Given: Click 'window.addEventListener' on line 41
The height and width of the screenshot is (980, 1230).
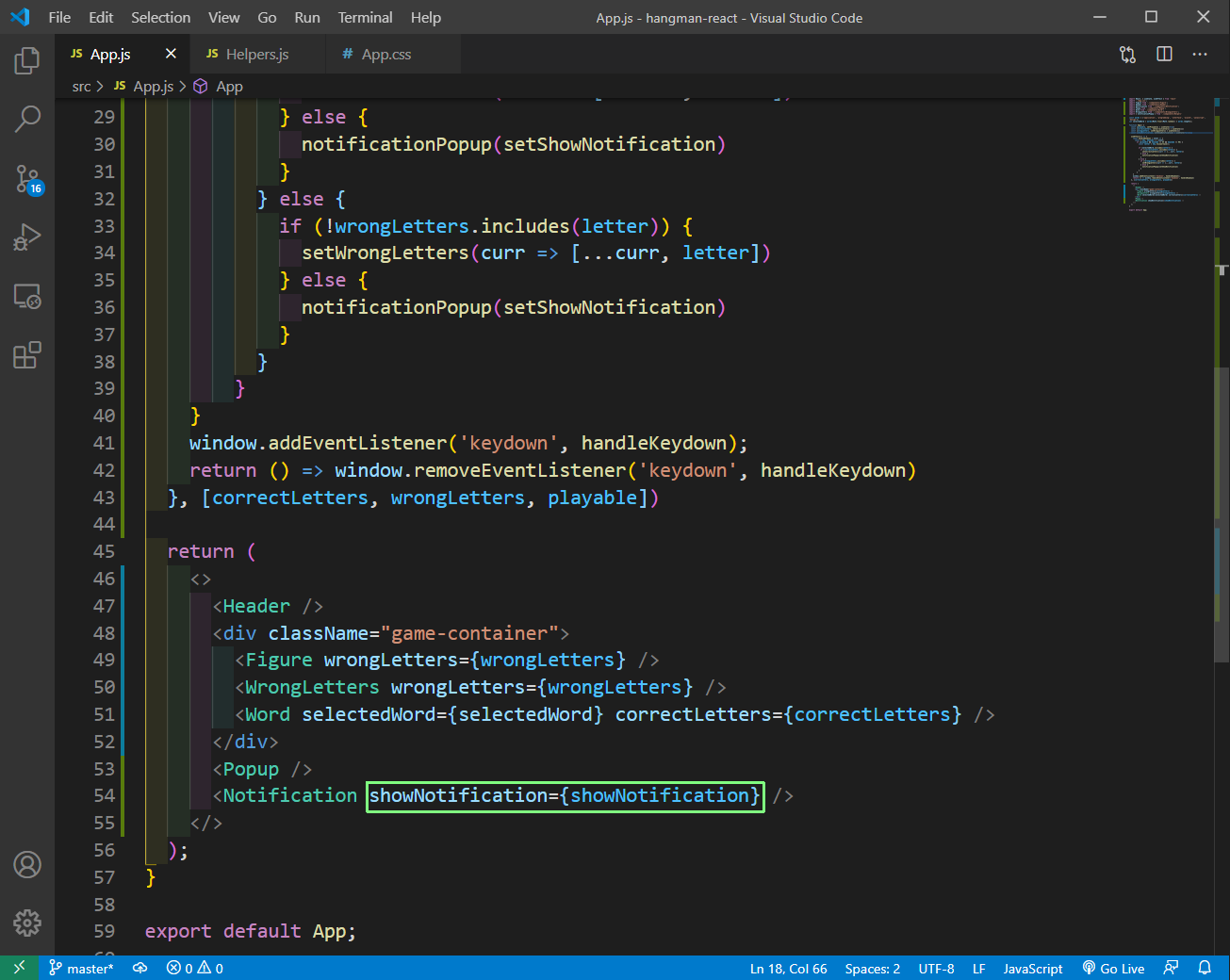Looking at the screenshot, I should click(318, 443).
